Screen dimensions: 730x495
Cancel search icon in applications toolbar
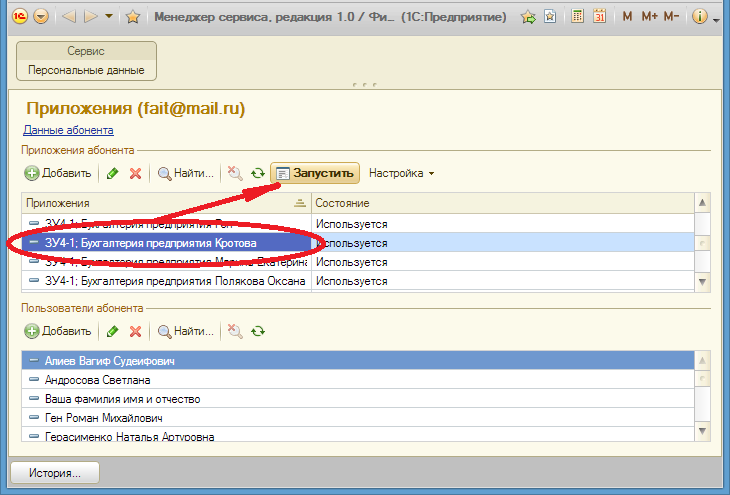tap(235, 173)
